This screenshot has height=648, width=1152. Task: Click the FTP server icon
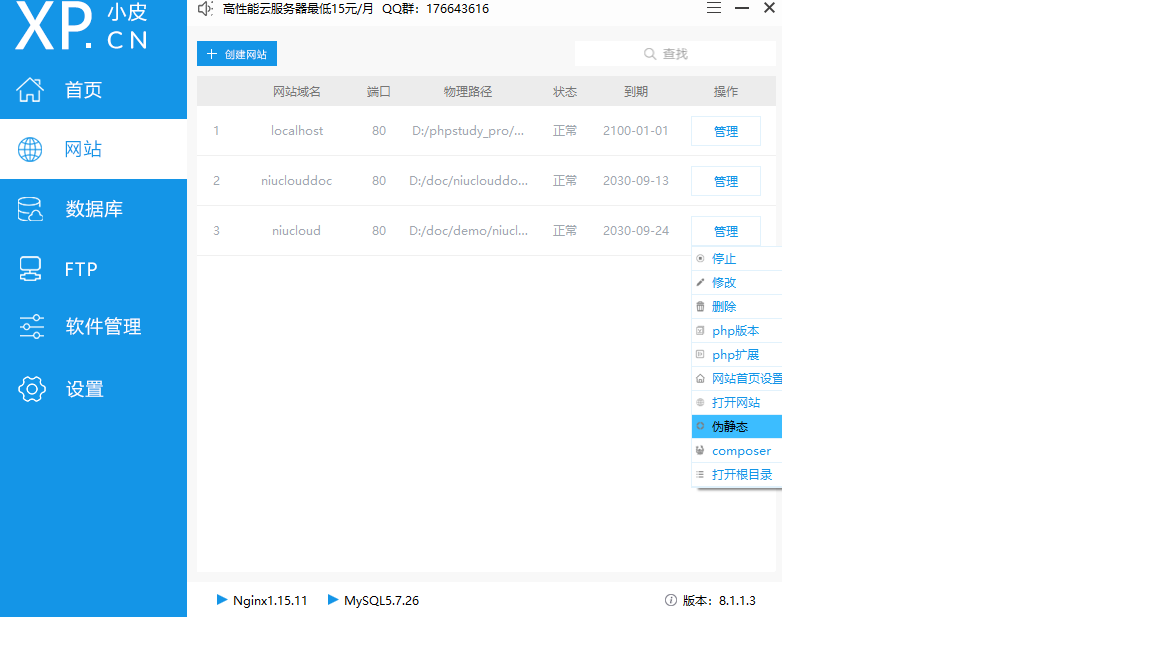tap(31, 269)
